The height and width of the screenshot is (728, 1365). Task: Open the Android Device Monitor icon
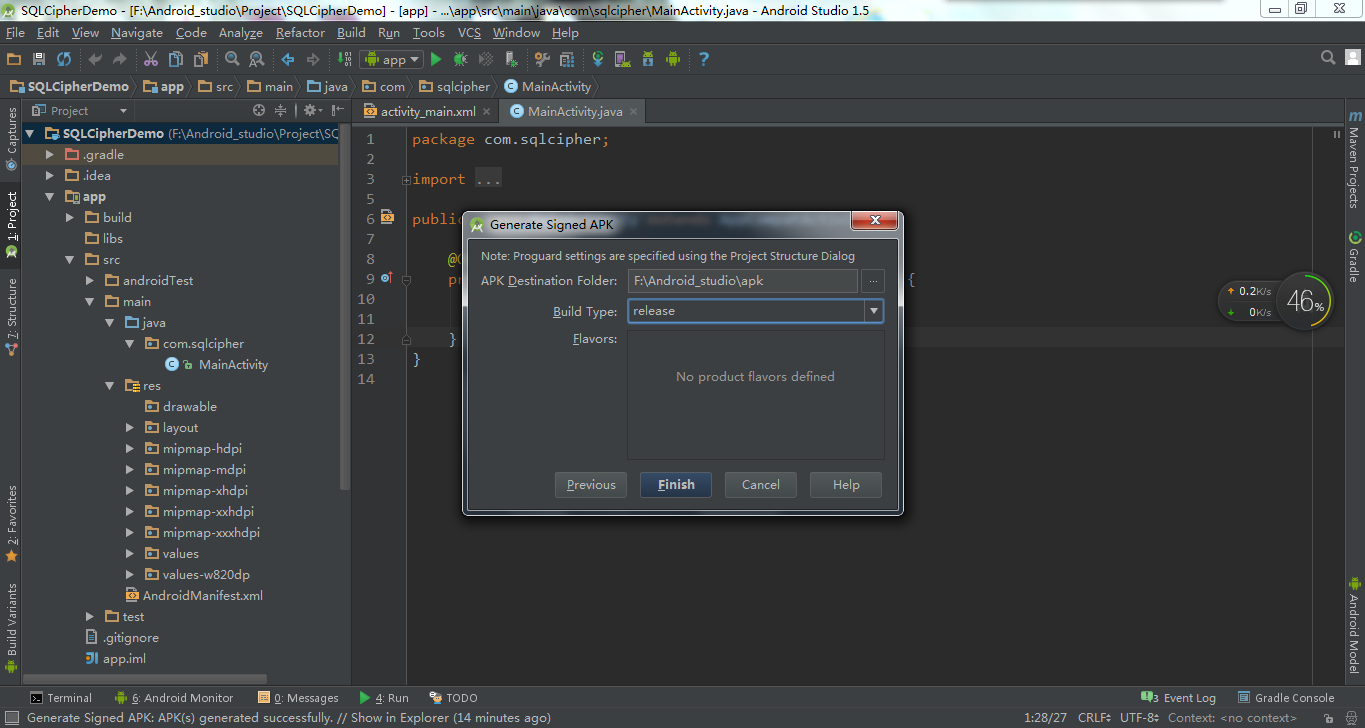point(673,59)
